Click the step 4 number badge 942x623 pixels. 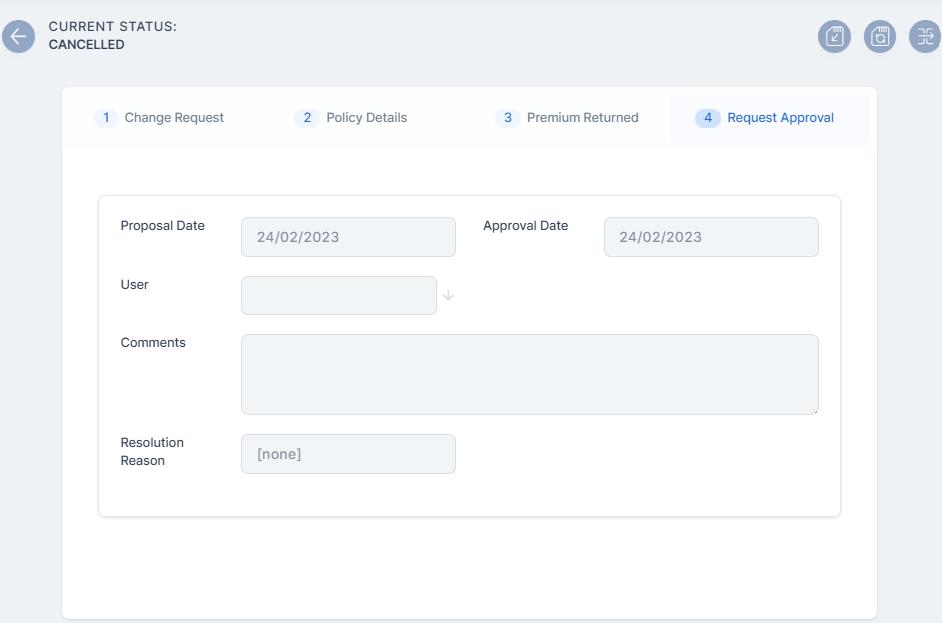coord(708,118)
